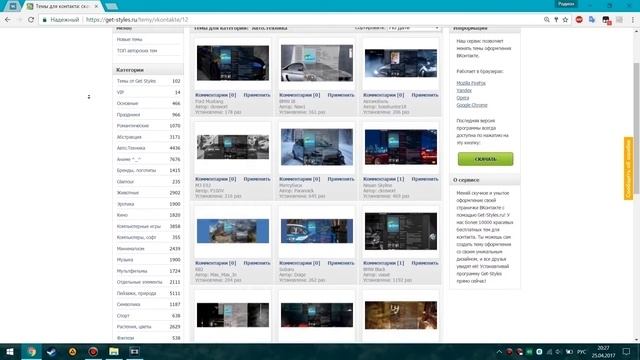Go back with the browser back arrow
Viewport: 640px width, 360px height.
[x=8, y=20]
